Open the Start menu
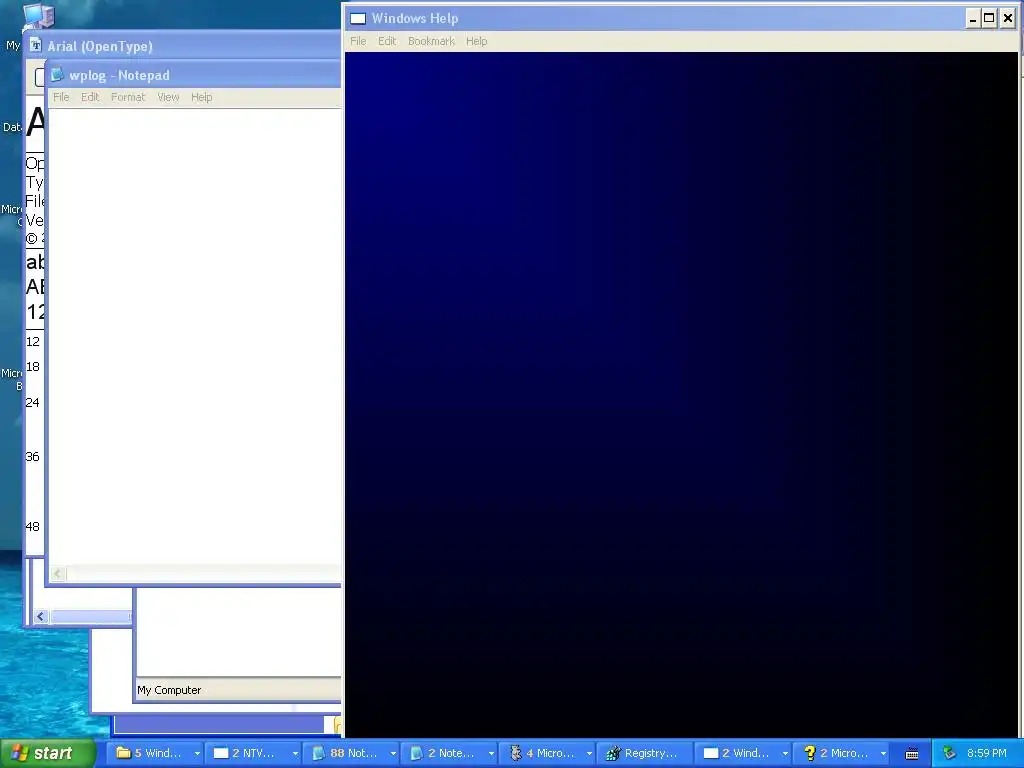Image resolution: width=1024 pixels, height=768 pixels. (48, 753)
